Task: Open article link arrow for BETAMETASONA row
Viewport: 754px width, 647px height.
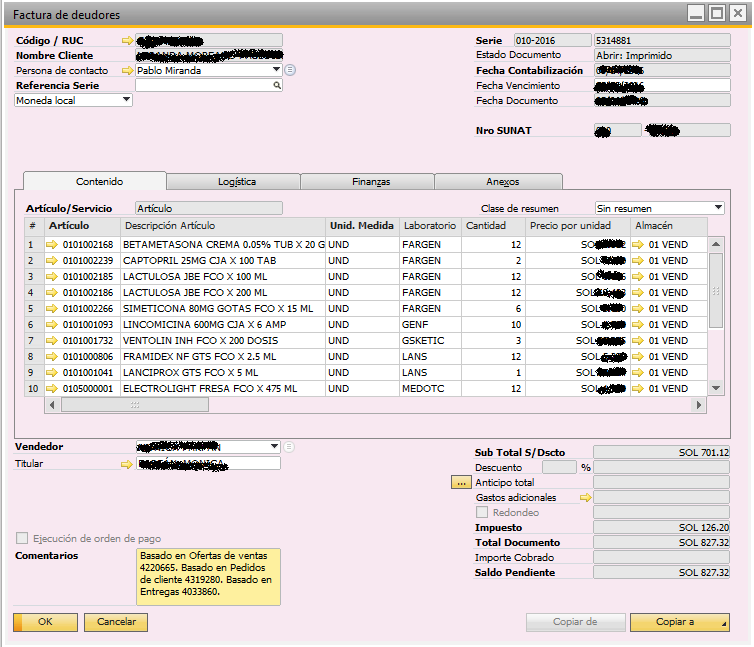Action: [51, 245]
